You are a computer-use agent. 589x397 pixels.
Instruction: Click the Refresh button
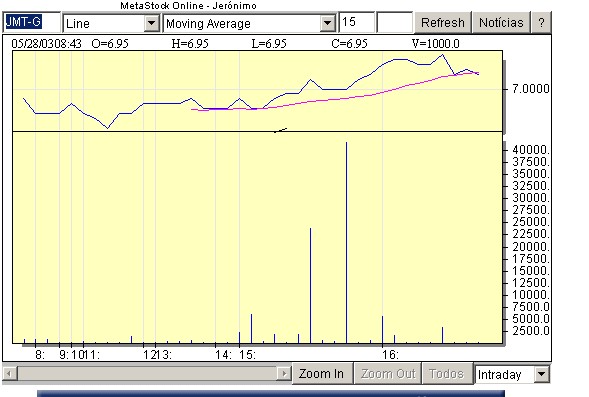click(443, 23)
